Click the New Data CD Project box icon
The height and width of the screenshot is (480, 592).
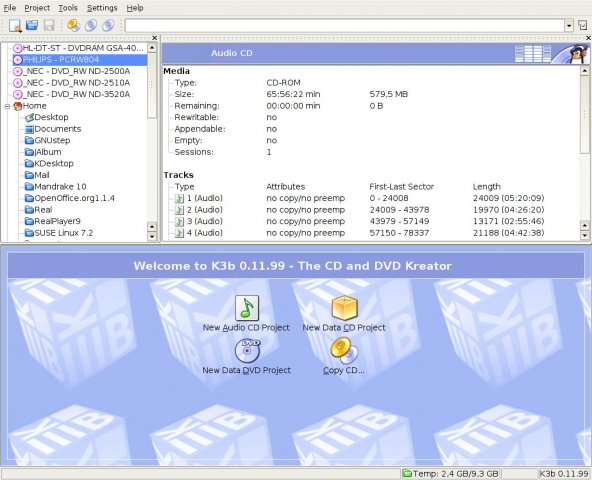(344, 308)
